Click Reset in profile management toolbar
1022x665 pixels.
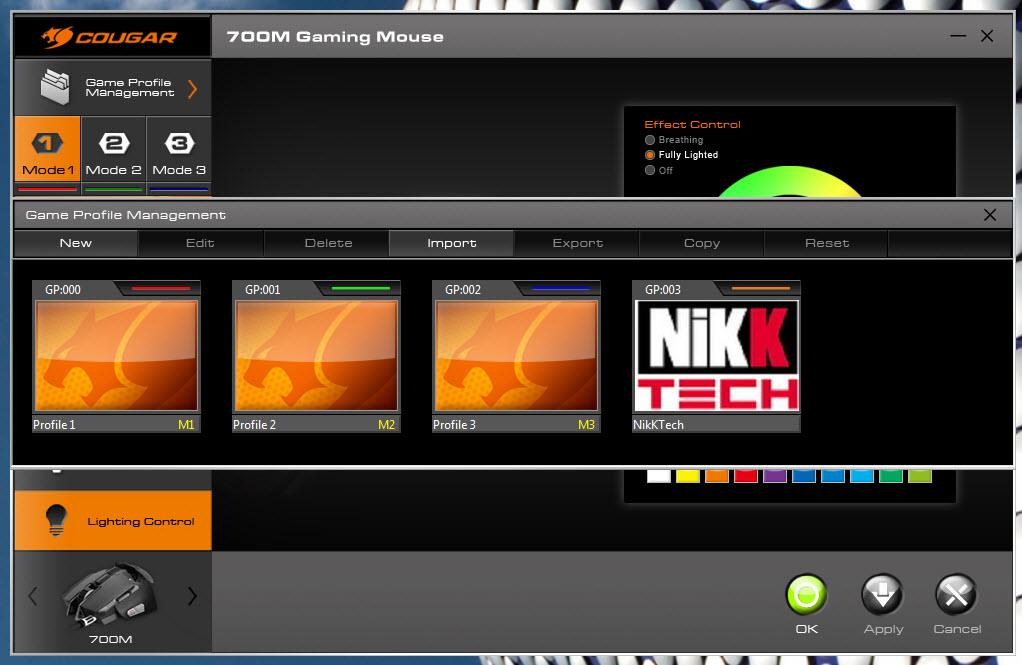pyautogui.click(x=827, y=243)
